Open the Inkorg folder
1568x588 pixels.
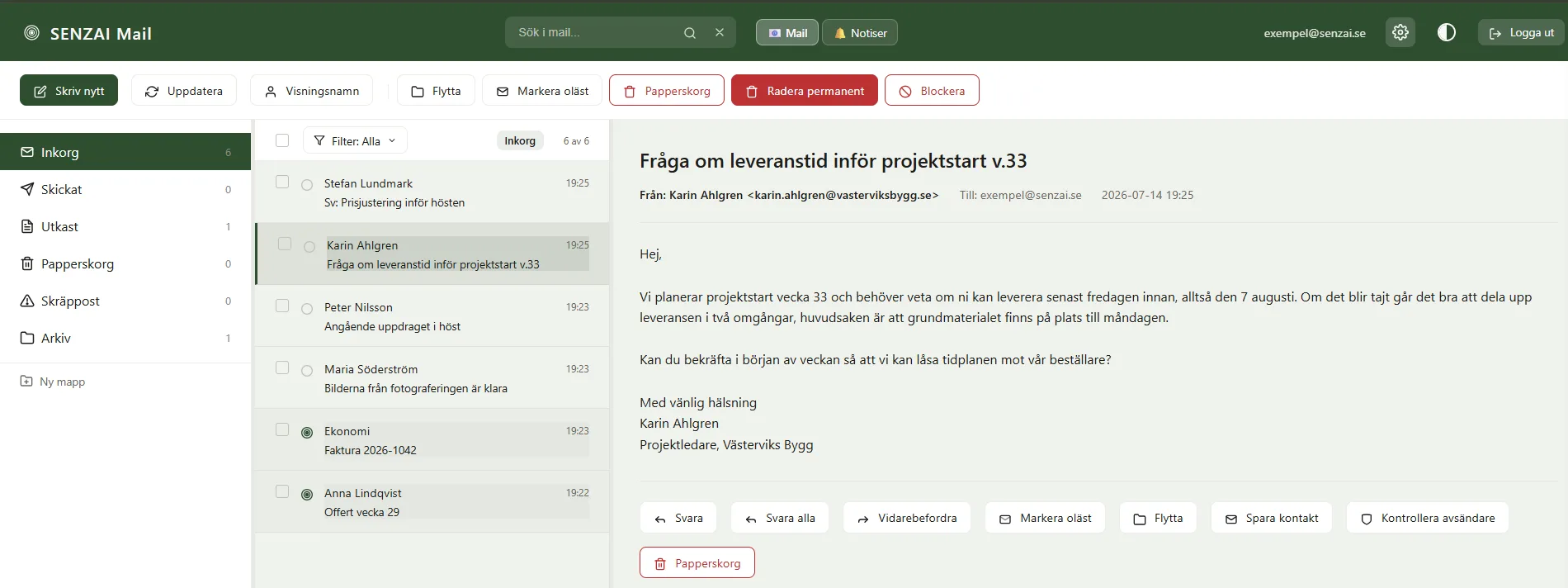click(125, 152)
